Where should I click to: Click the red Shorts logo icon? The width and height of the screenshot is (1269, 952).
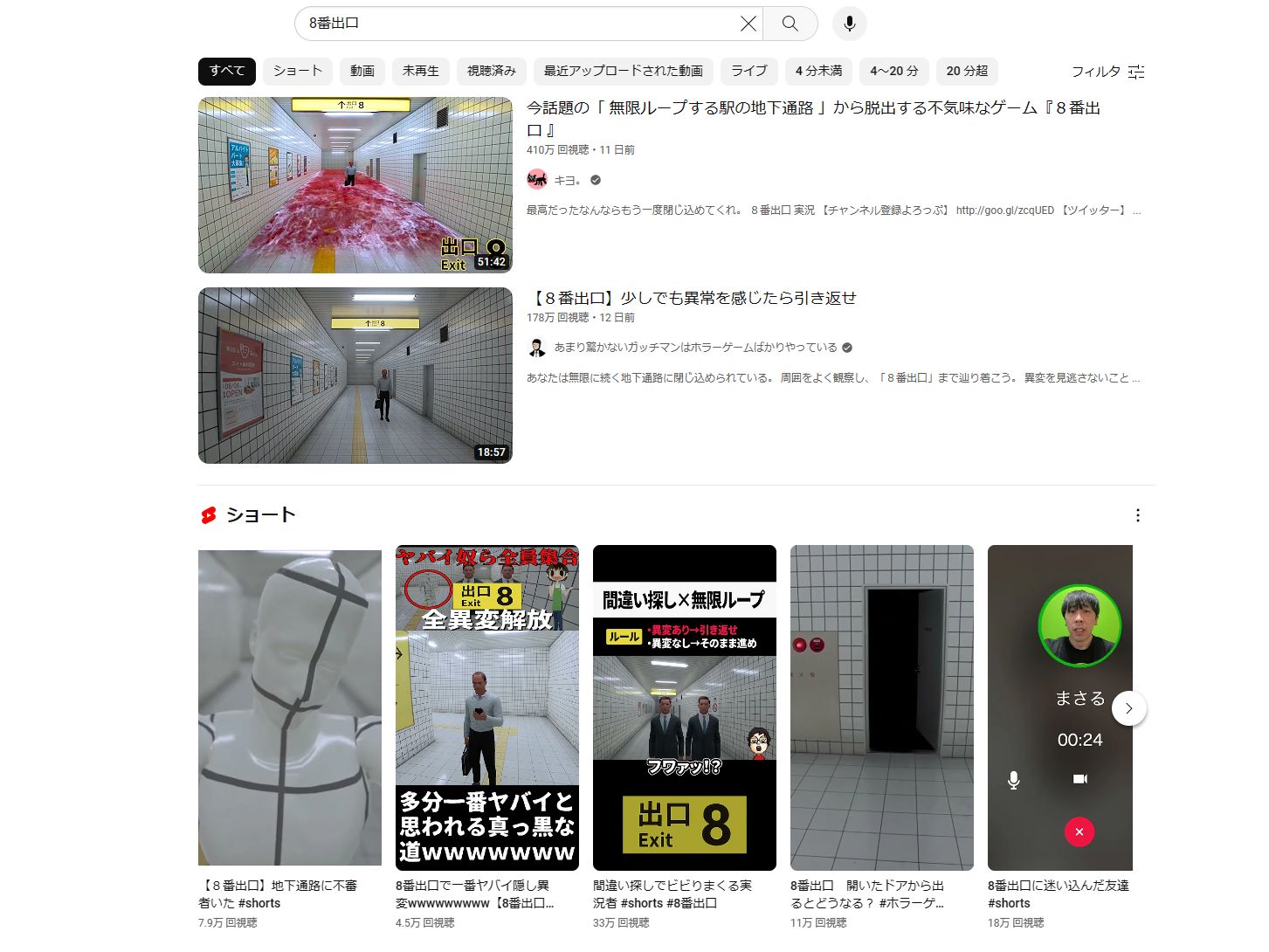tap(207, 514)
